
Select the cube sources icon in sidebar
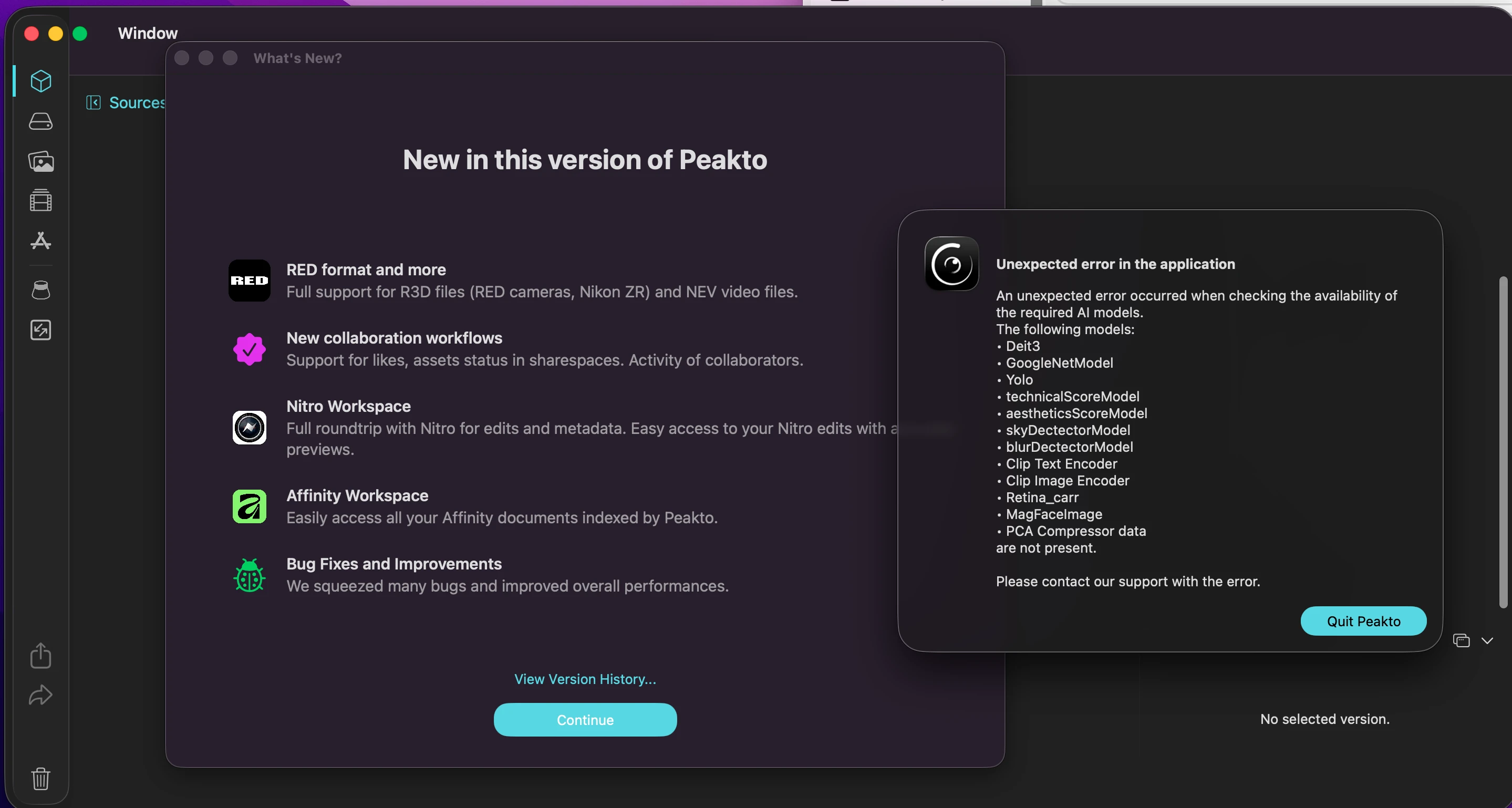coord(40,81)
